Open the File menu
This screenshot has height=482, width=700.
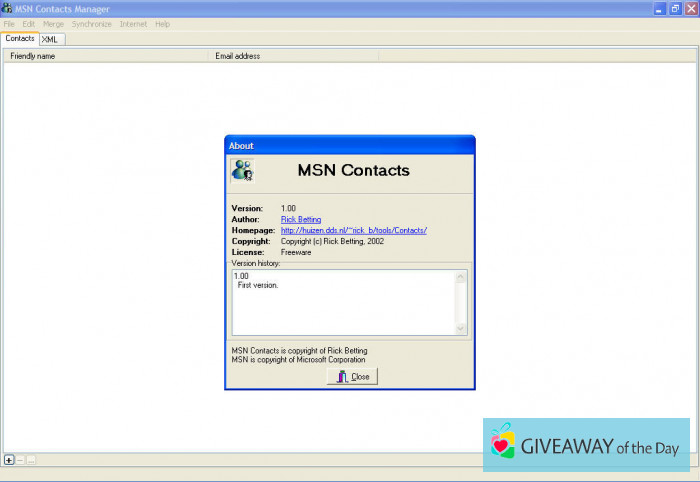coord(9,24)
